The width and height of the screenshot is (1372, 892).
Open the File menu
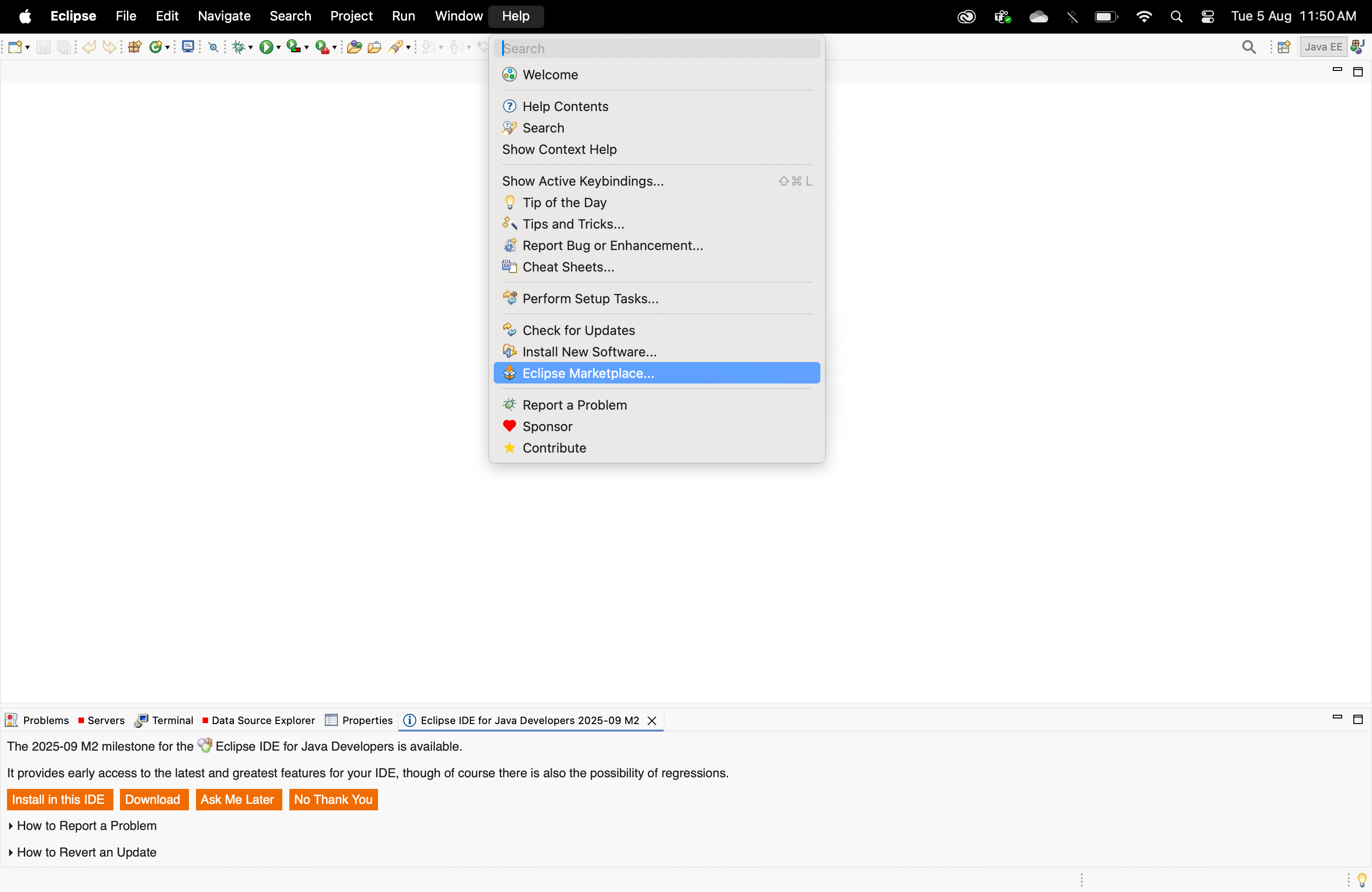126,16
